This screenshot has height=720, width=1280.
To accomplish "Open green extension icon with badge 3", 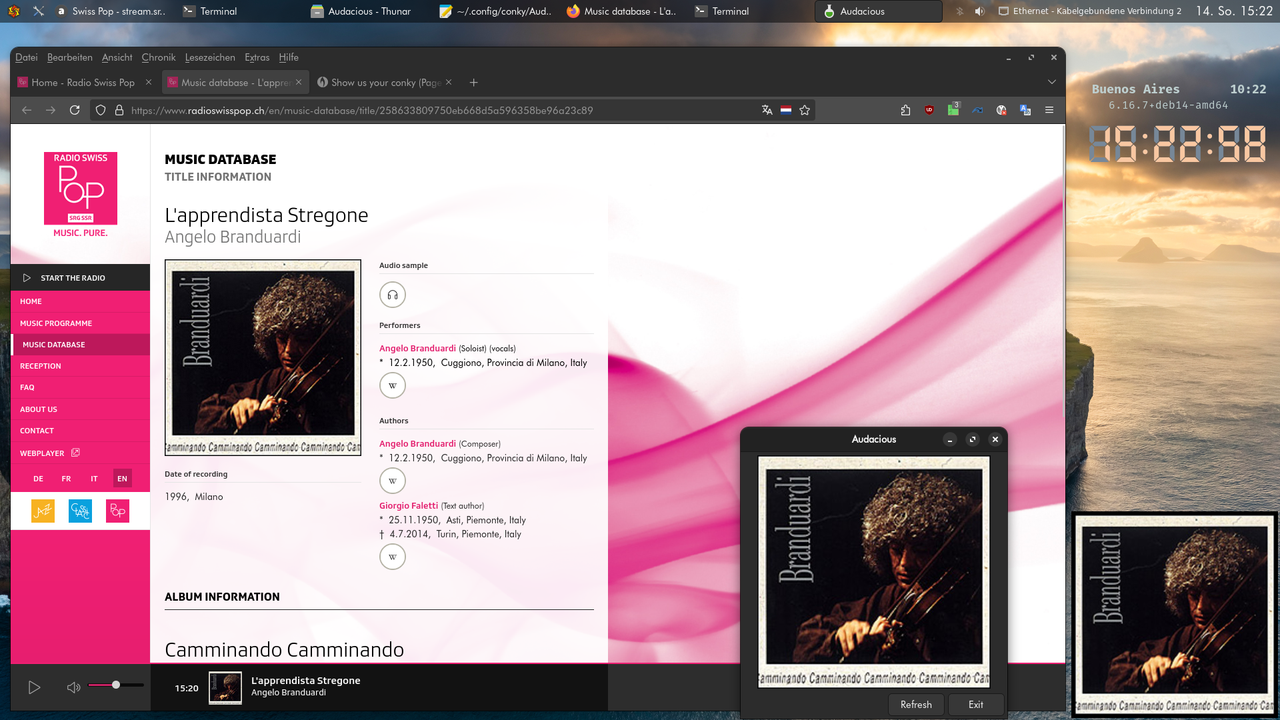I will tap(953, 109).
